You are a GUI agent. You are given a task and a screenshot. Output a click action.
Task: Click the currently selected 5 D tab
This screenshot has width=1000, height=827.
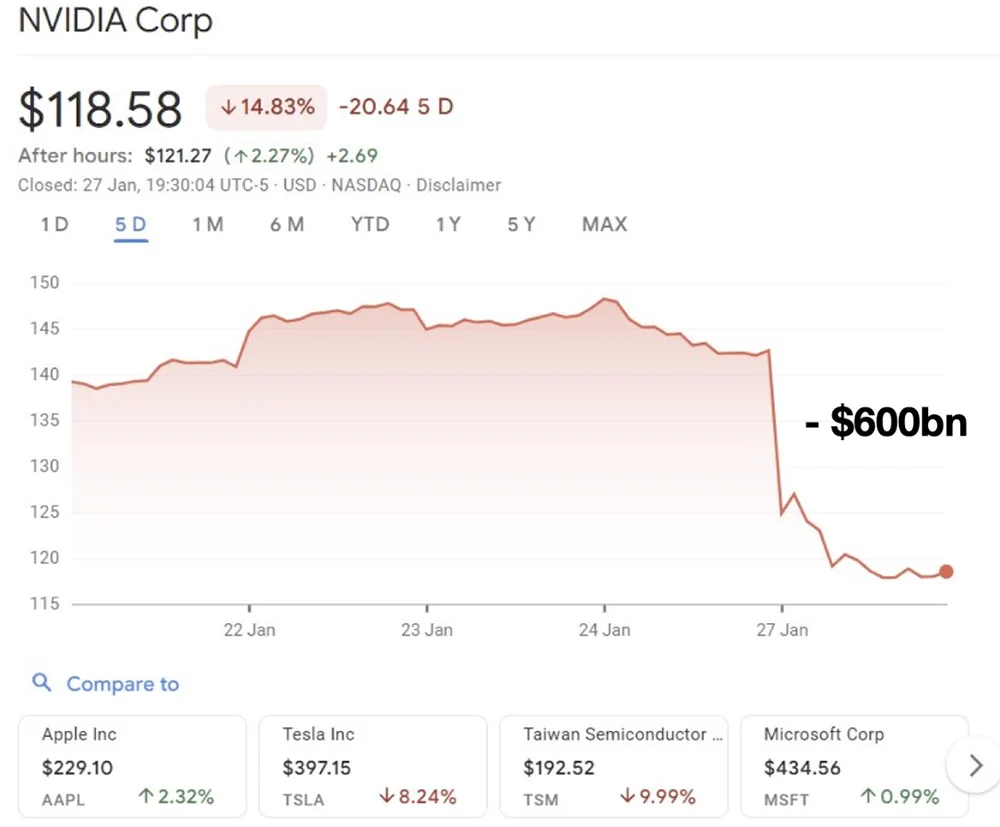click(130, 224)
